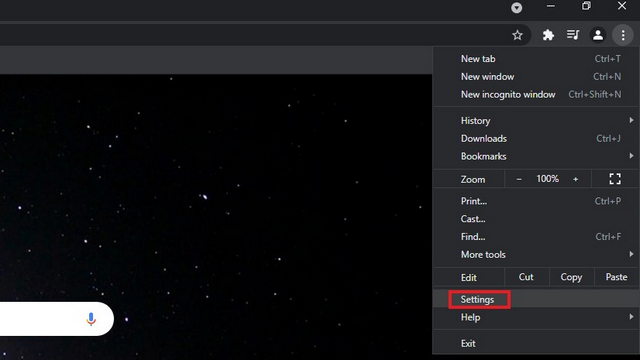The width and height of the screenshot is (640, 360).
Task: Choose Exit to quit Chrome
Action: pos(535,344)
